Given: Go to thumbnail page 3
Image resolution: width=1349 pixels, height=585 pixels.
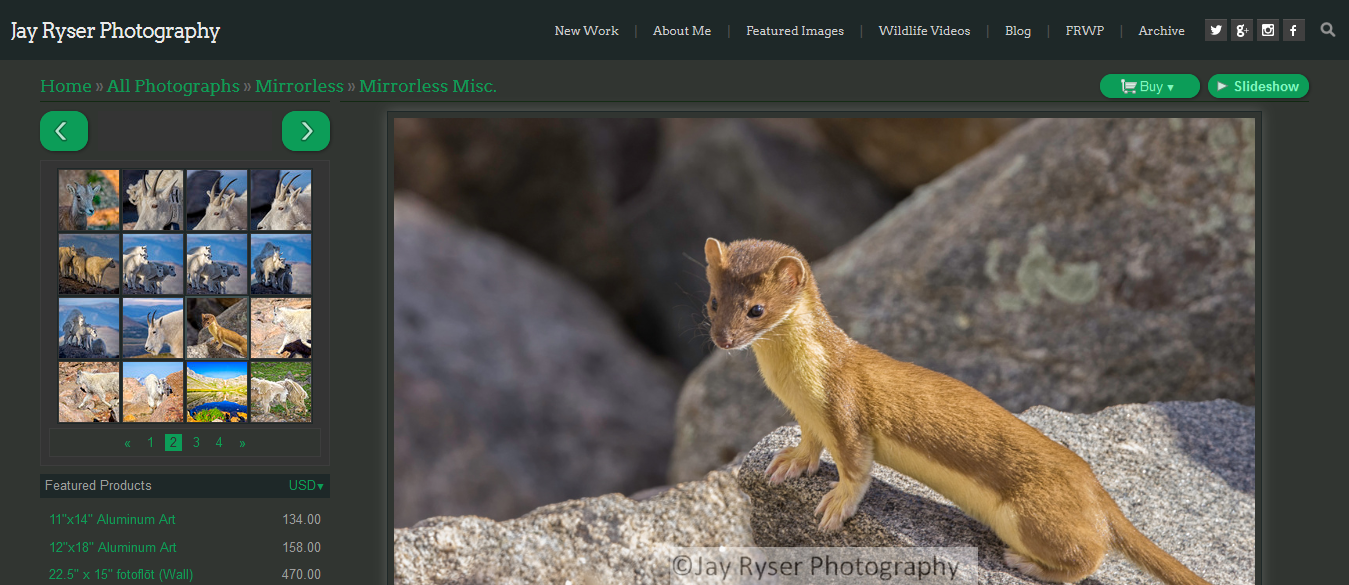Looking at the screenshot, I should [196, 442].
